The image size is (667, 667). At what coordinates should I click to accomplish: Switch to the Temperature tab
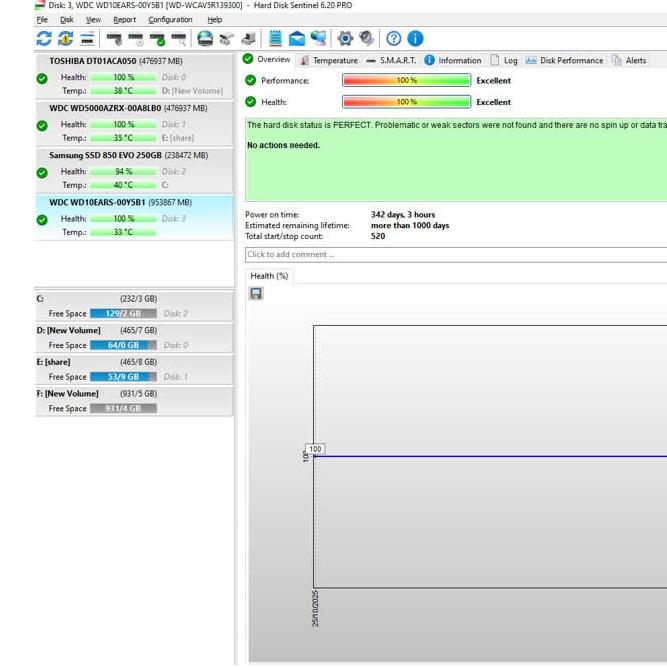pos(328,60)
